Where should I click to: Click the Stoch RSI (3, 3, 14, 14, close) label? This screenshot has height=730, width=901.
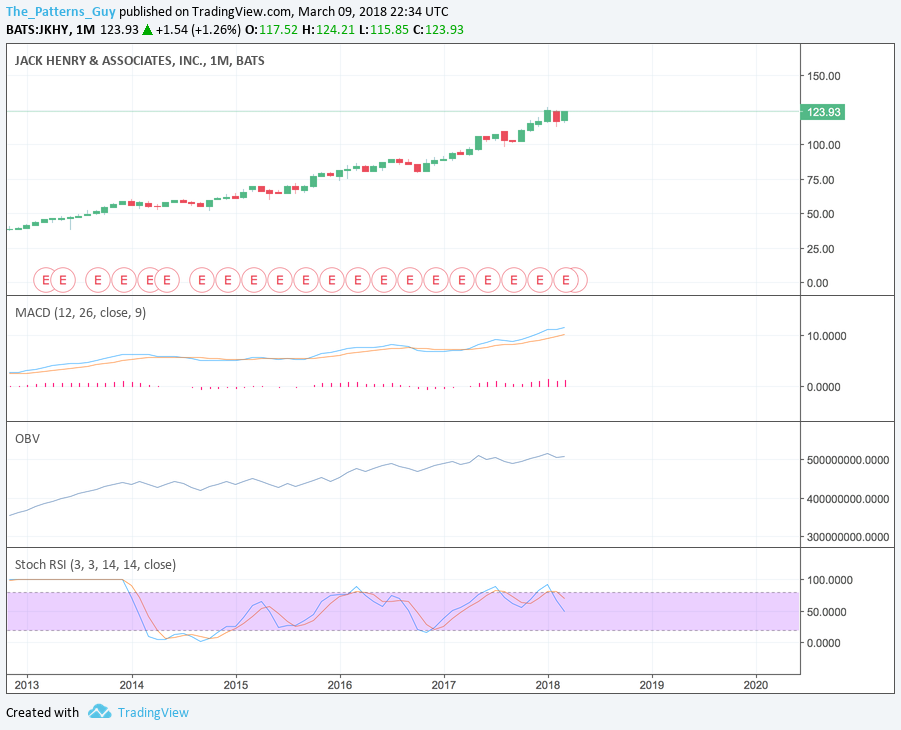pos(95,564)
